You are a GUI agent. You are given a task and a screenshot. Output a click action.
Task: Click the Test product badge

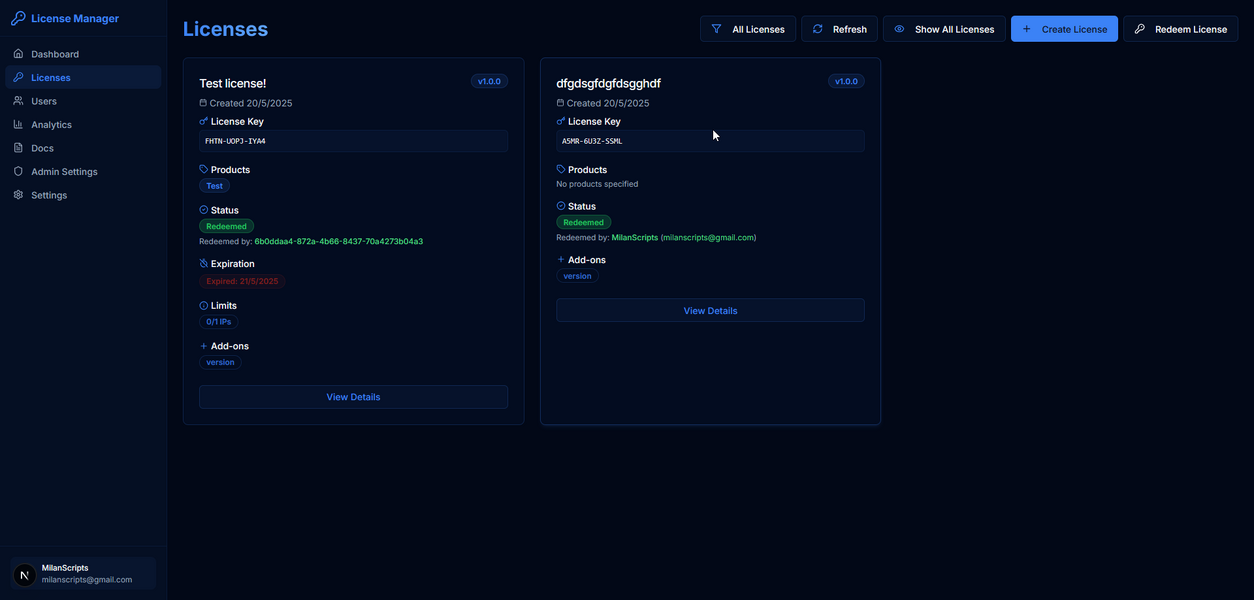(214, 186)
